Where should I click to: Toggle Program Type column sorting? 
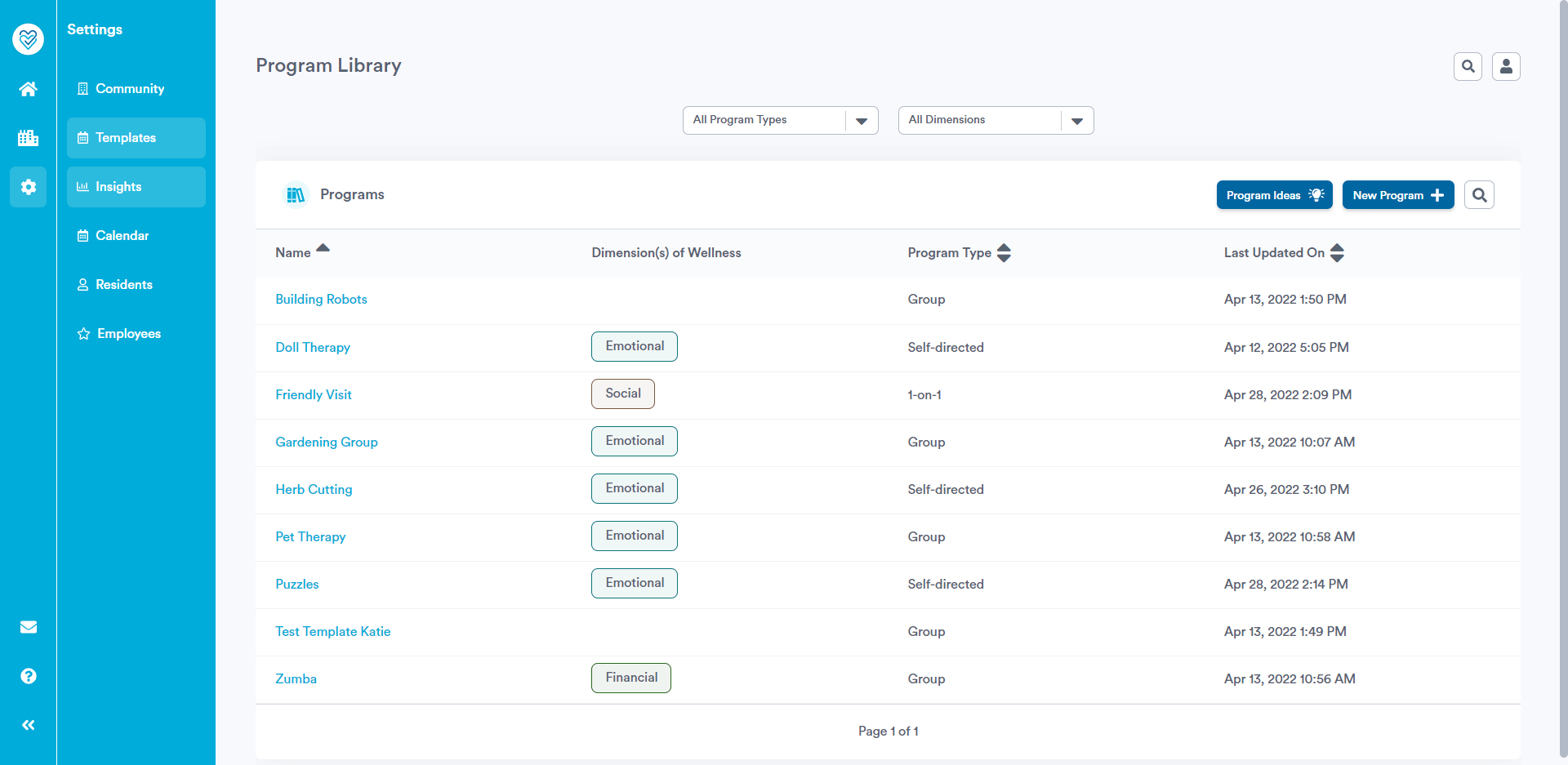click(x=1004, y=253)
